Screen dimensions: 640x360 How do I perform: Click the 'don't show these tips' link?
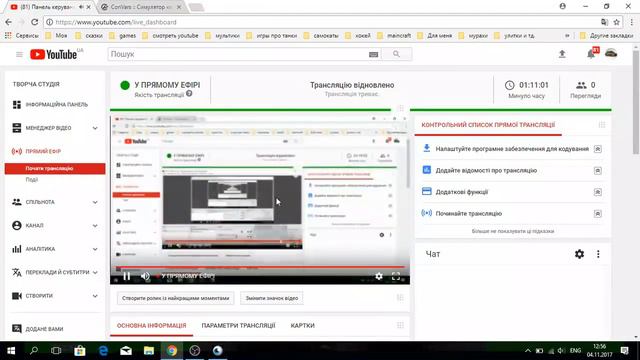[513, 231]
